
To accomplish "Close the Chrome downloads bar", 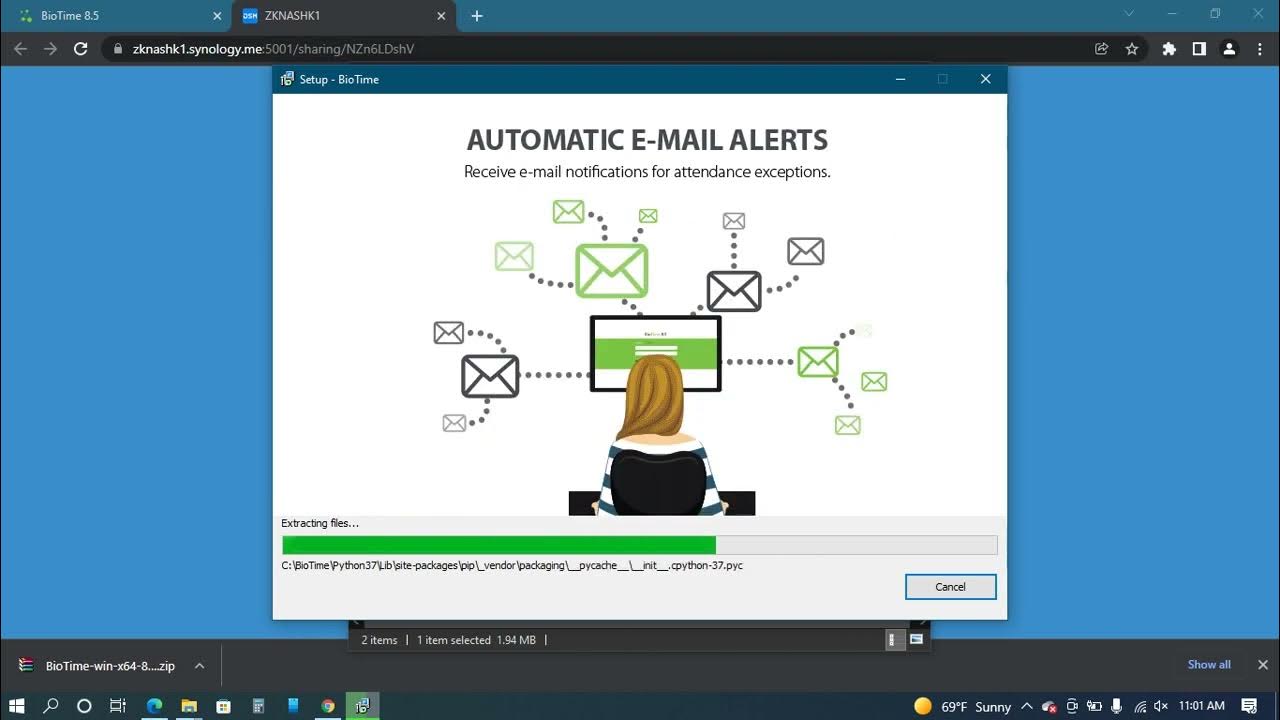I will pos(1262,665).
